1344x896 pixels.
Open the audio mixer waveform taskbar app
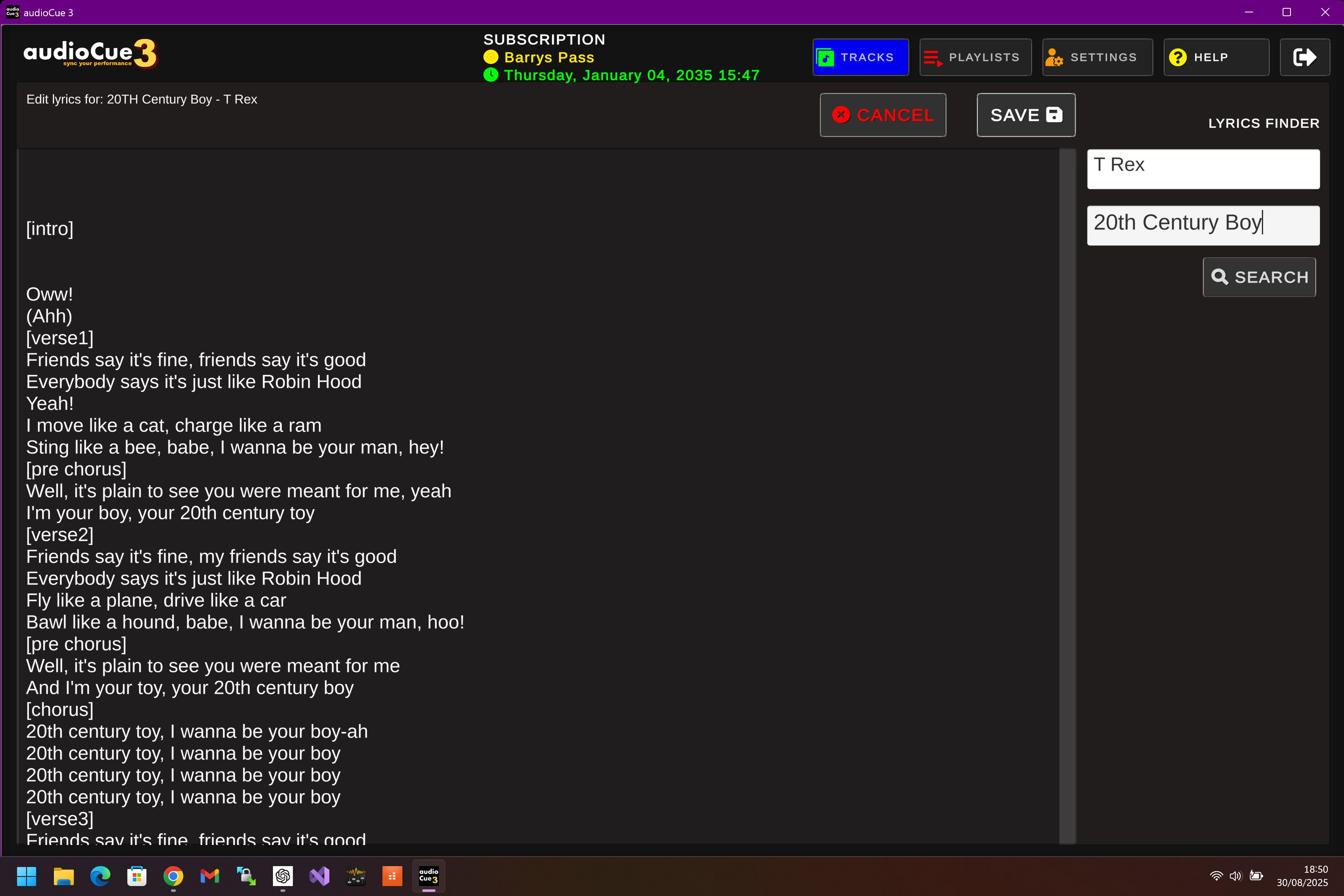pos(355,876)
